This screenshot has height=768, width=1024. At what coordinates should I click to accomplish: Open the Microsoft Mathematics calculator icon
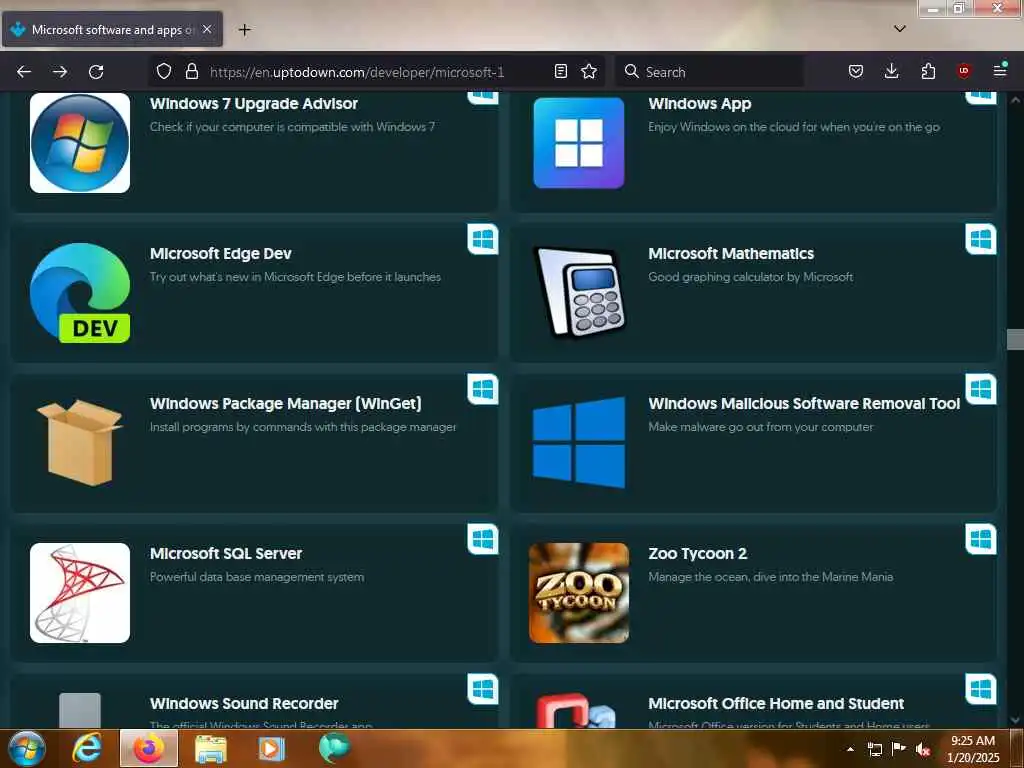pyautogui.click(x=579, y=293)
